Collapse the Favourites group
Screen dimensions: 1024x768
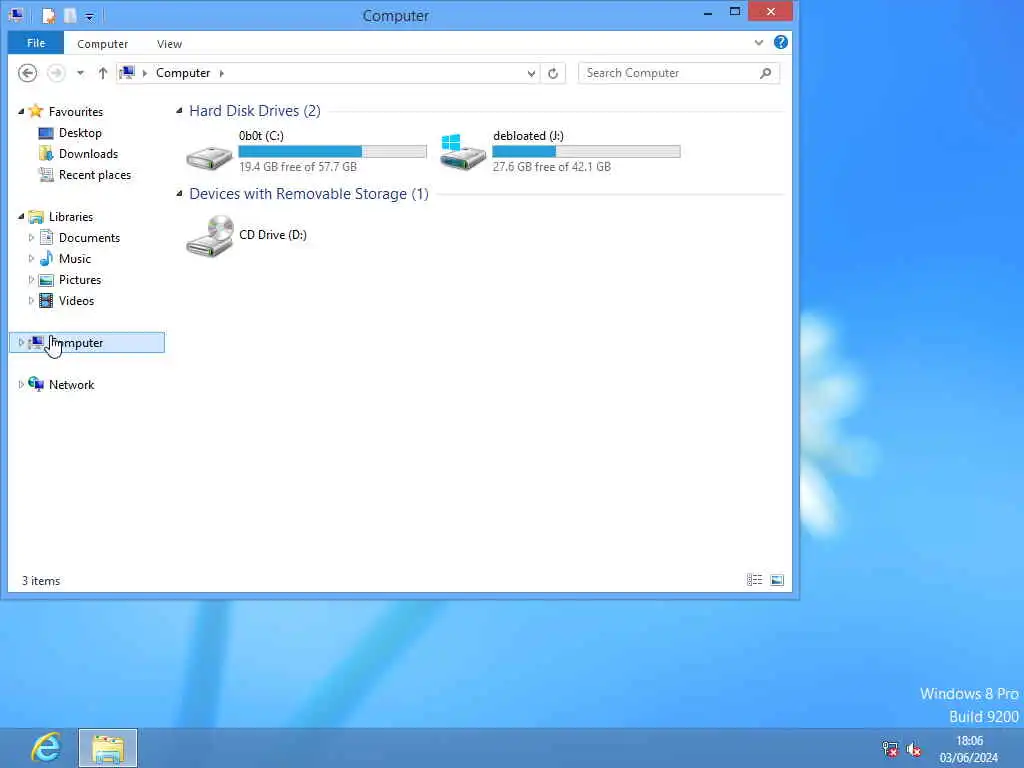[x=21, y=112]
